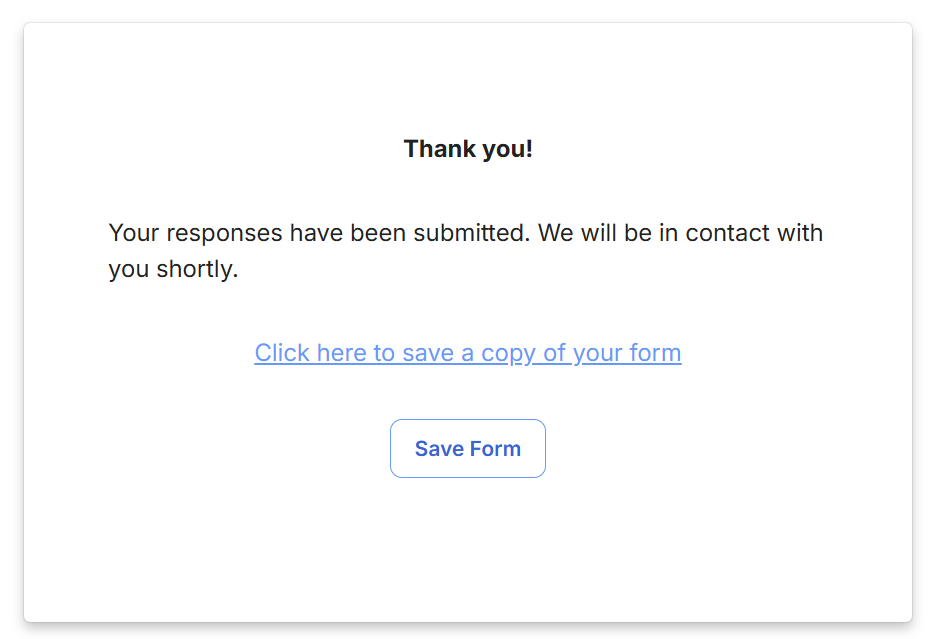The image size is (935, 639).
Task: Click the empty area below Save Form
Action: click(467, 550)
